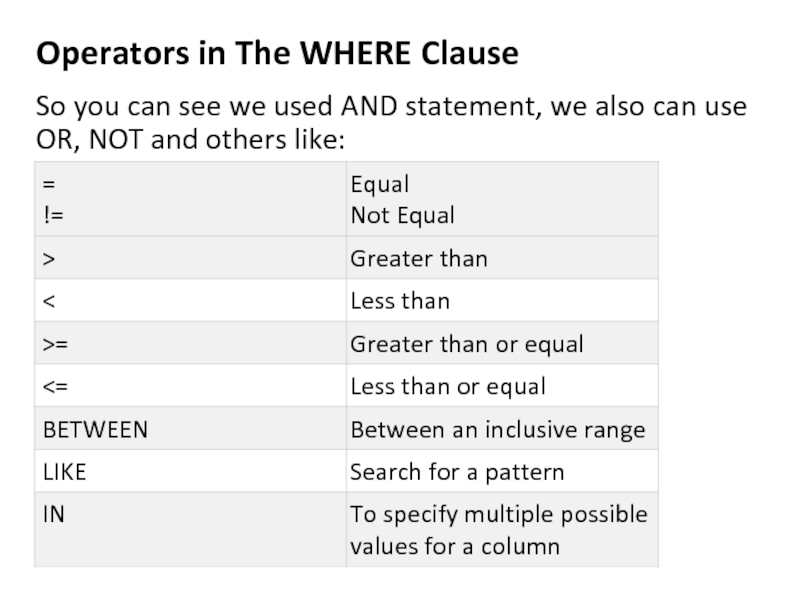Click the 'Greater than' description cell

coord(418,259)
